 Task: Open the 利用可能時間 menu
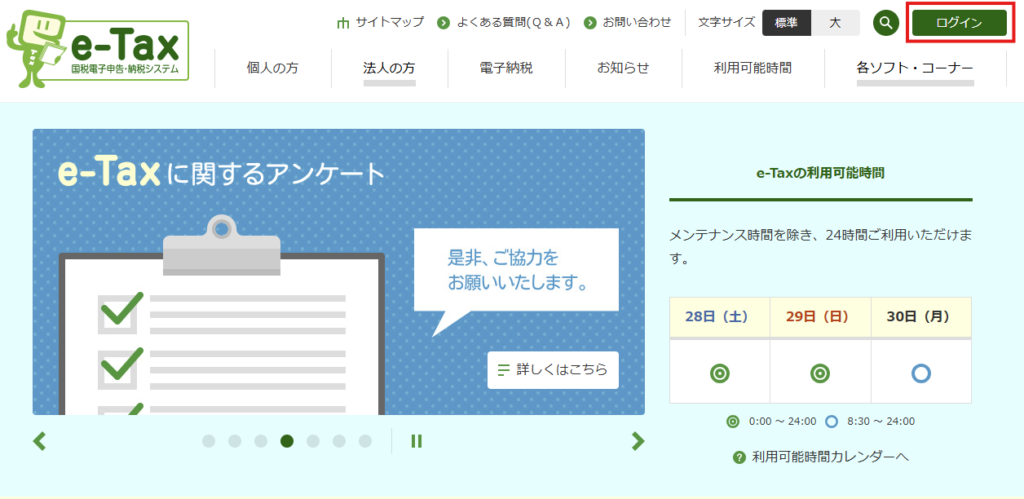(x=753, y=68)
